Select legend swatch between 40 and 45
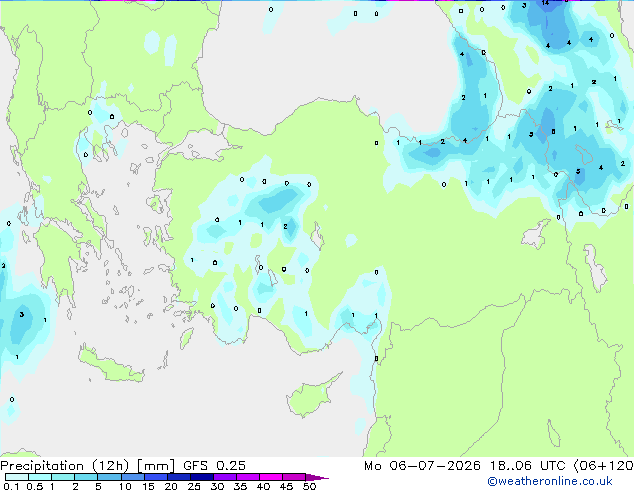Viewport: 634px width, 490px height. point(271,477)
